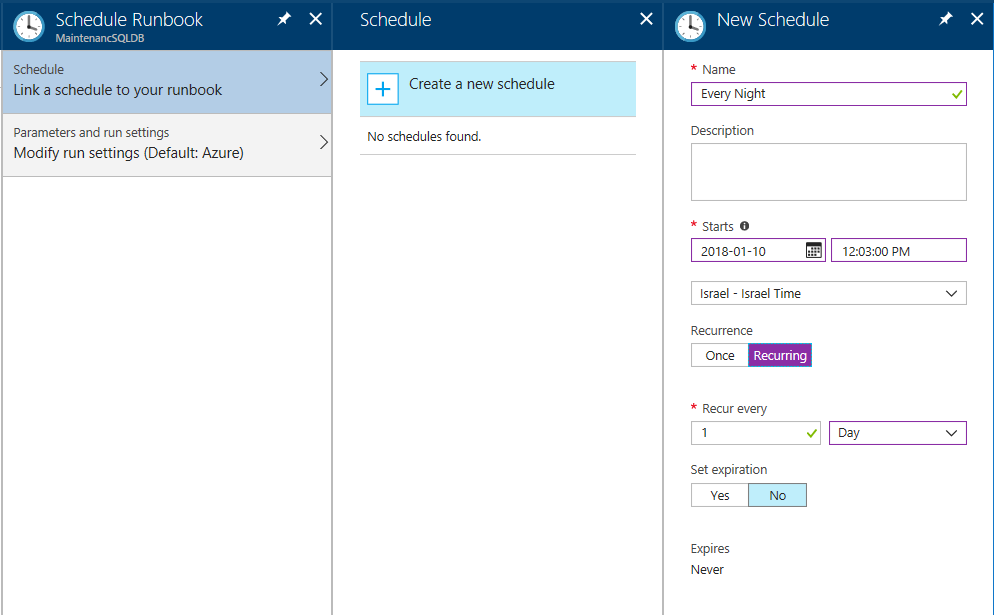Close the middle Schedule blade
This screenshot has width=994, height=615.
click(x=646, y=19)
